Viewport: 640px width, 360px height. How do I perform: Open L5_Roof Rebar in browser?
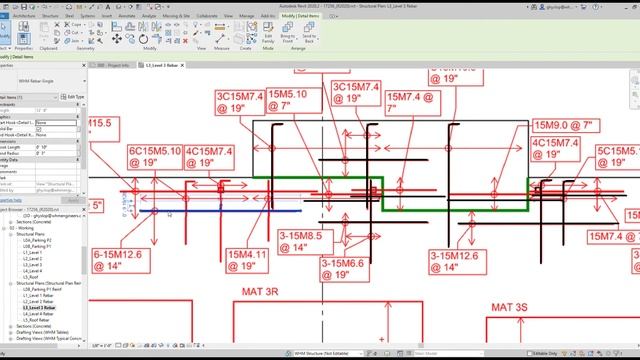tap(36, 320)
